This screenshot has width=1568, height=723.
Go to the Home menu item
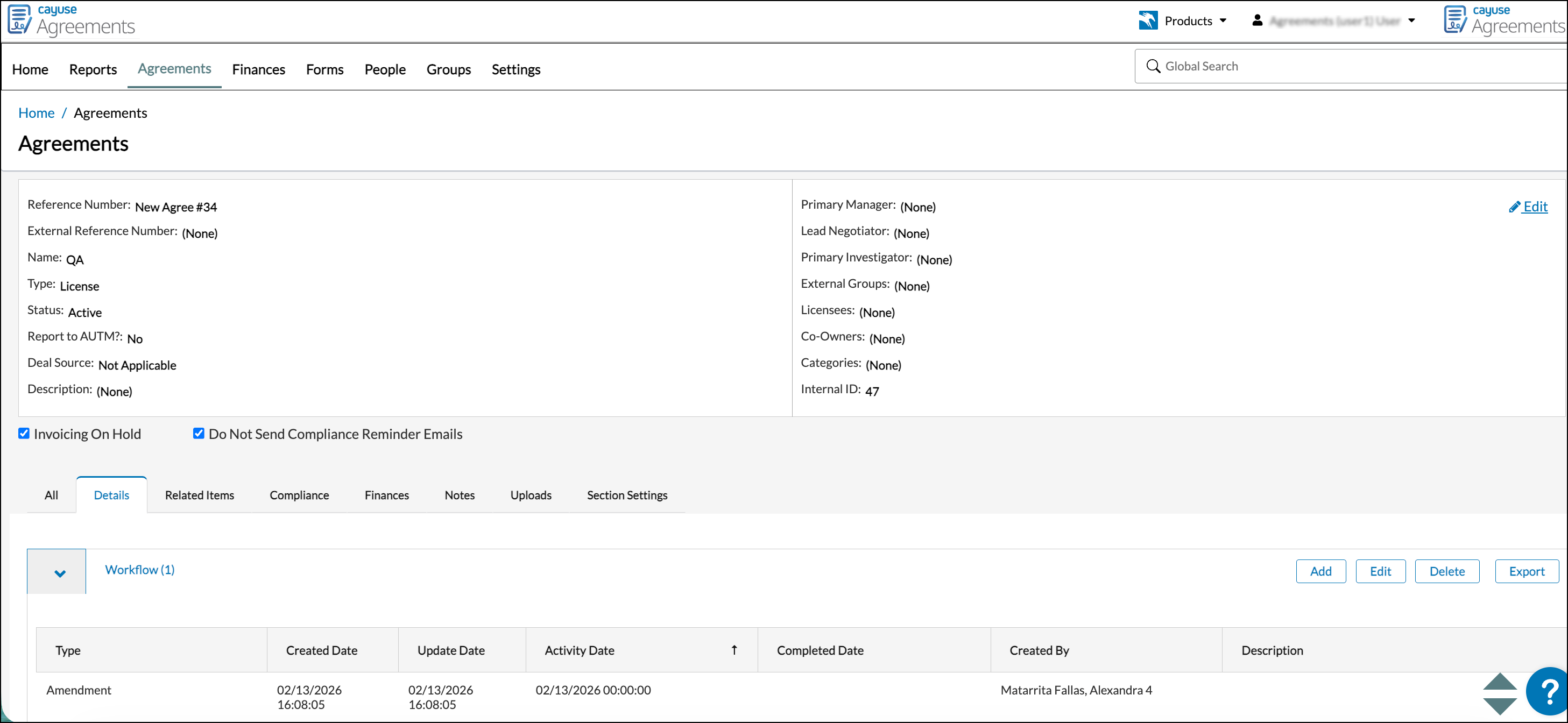pos(30,69)
